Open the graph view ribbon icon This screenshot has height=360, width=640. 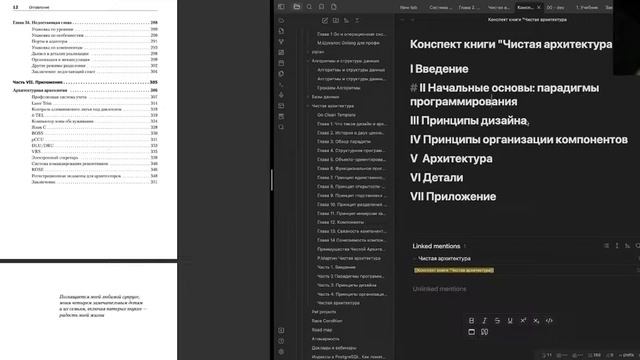pyautogui.click(x=281, y=42)
